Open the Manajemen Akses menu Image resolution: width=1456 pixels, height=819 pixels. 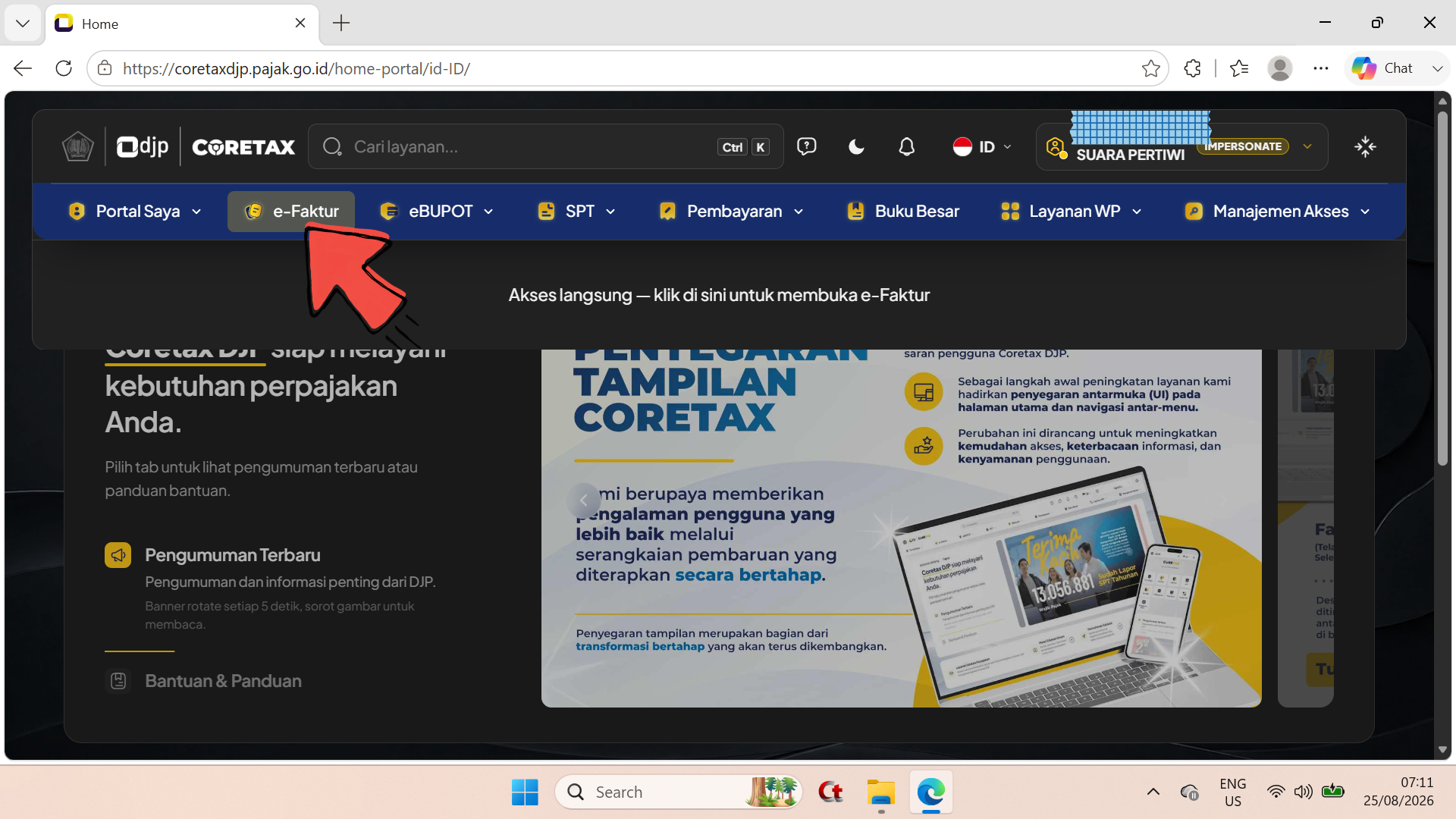coord(1278,211)
